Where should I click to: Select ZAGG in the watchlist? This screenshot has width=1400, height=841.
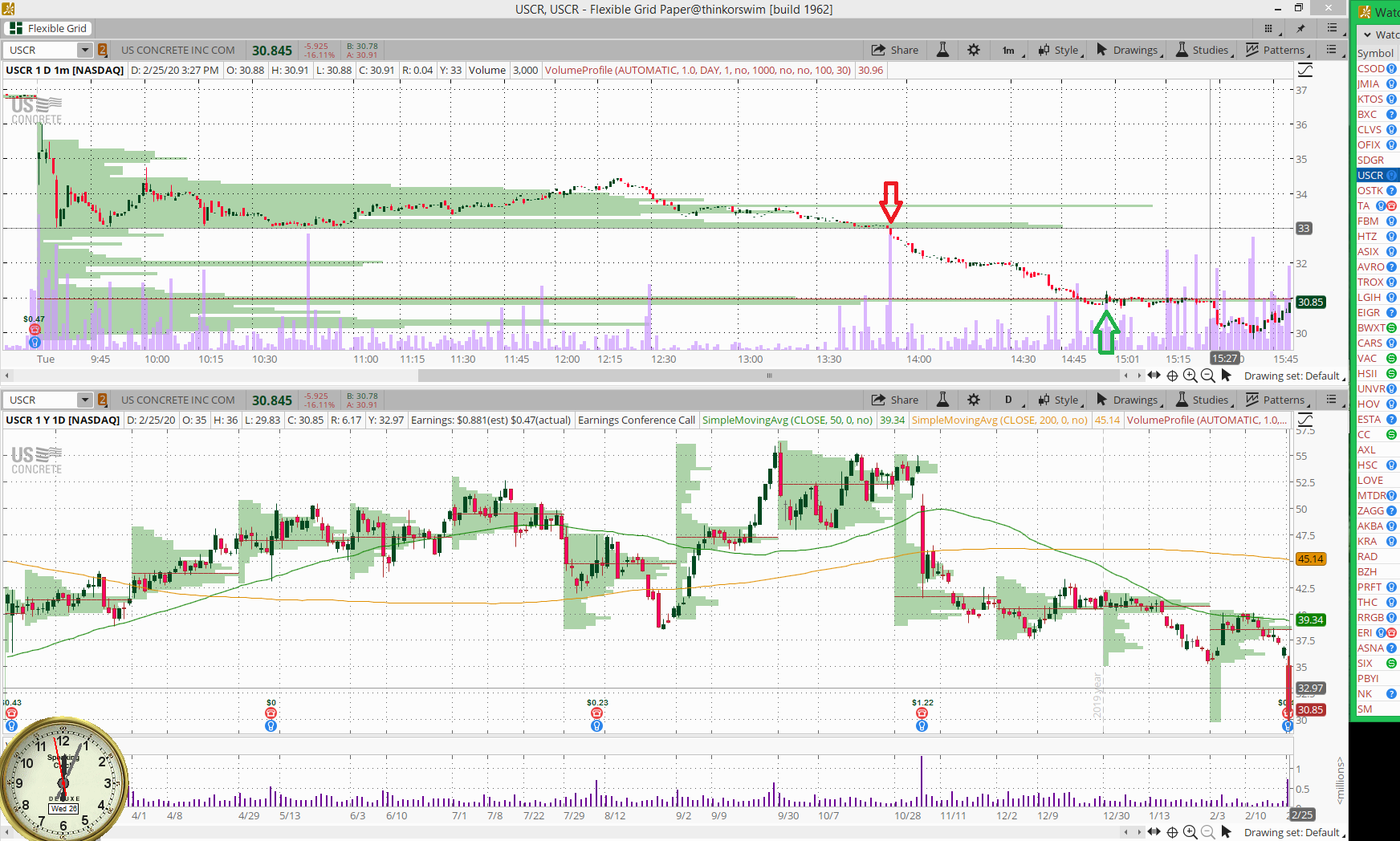pos(1371,511)
